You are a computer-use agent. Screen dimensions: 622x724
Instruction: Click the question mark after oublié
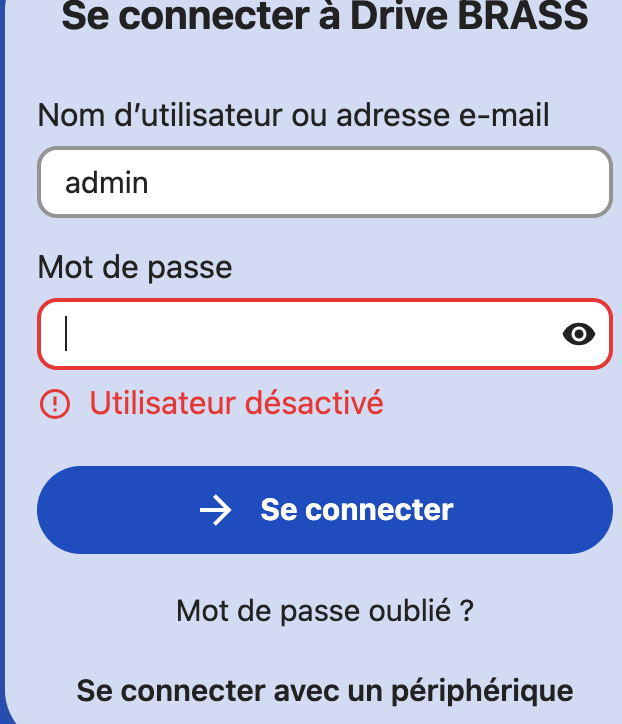pyautogui.click(x=467, y=610)
